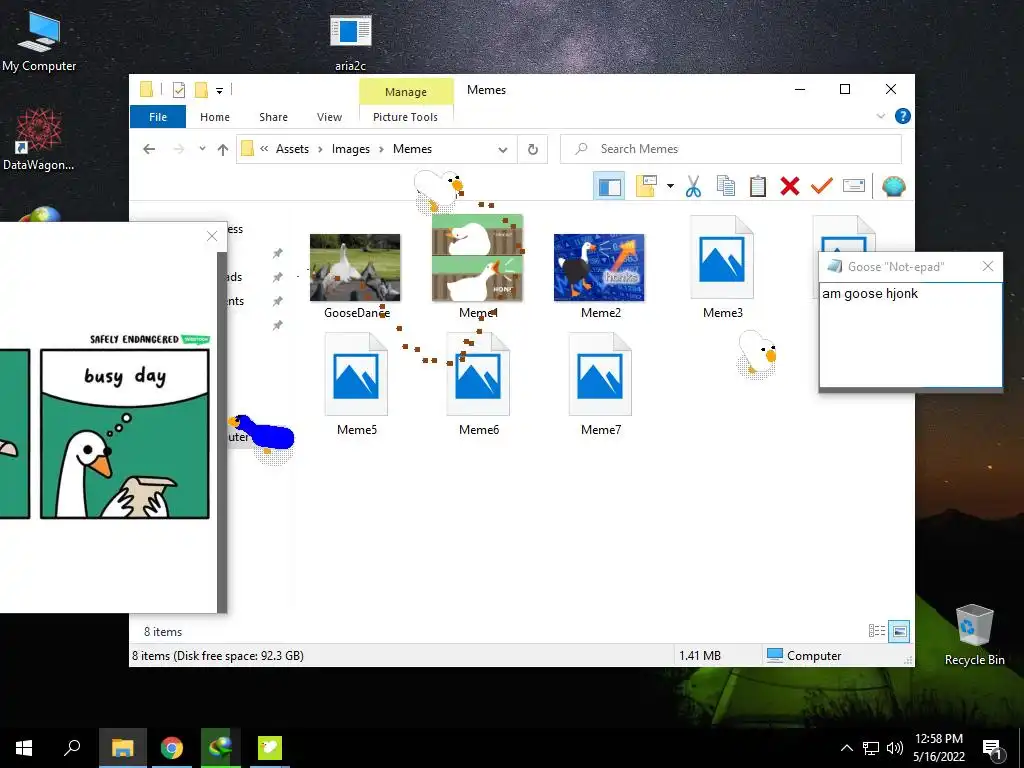Select the Meme7 file
1024x768 pixels.
(600, 383)
